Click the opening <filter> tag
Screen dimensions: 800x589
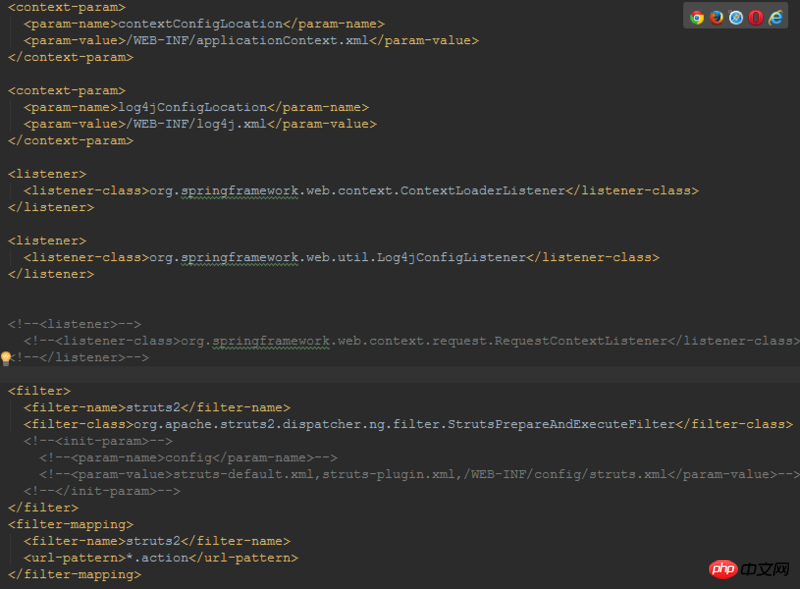click(x=39, y=391)
